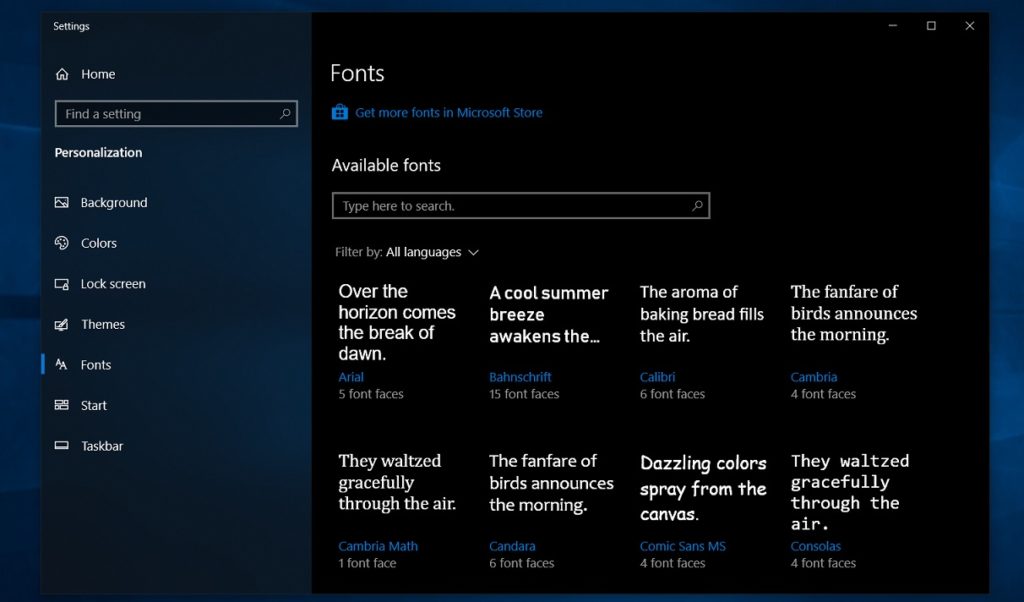Click the Find a setting search glass
This screenshot has height=602, width=1024.
[x=285, y=113]
